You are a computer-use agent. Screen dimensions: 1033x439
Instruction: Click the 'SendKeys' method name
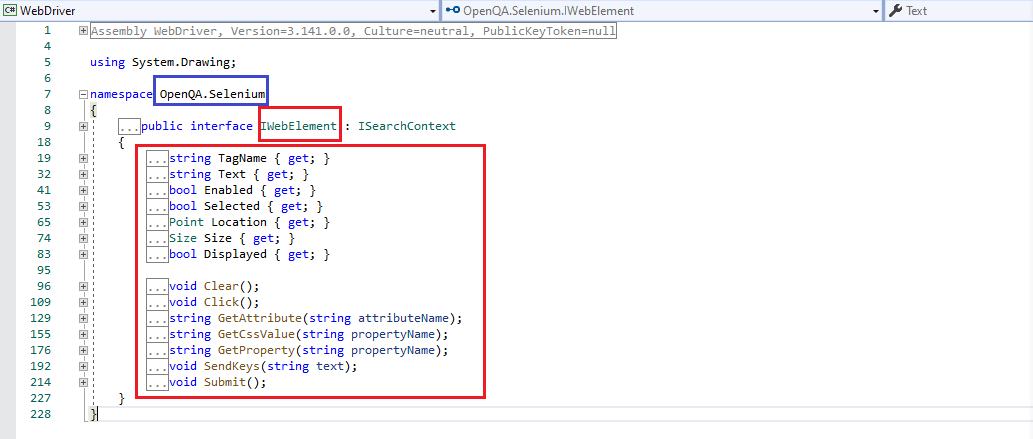(231, 366)
